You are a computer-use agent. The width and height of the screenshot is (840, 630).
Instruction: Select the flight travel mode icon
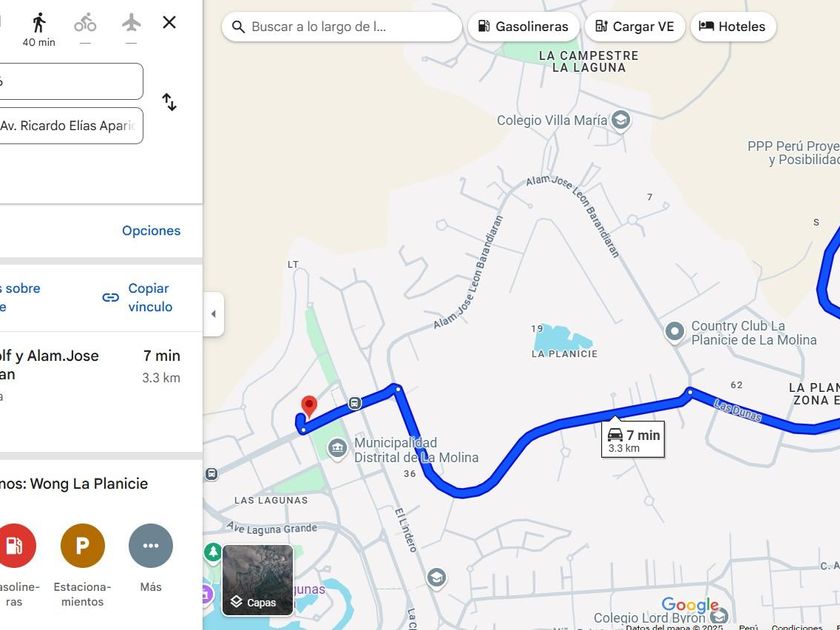(x=131, y=23)
